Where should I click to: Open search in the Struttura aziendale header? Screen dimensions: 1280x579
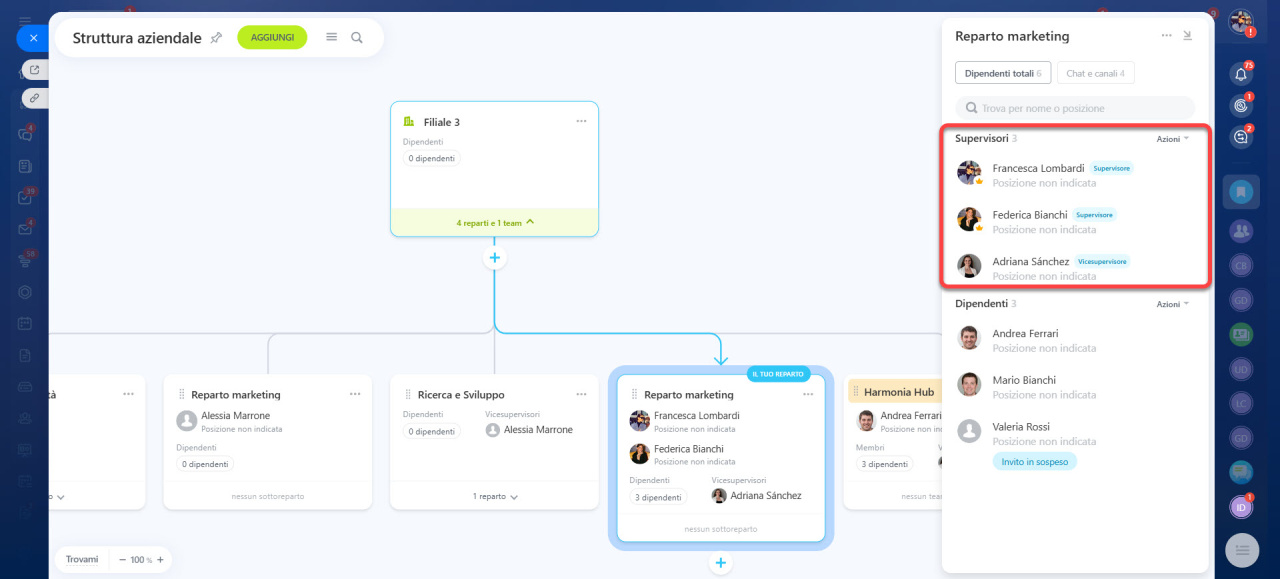(x=357, y=37)
